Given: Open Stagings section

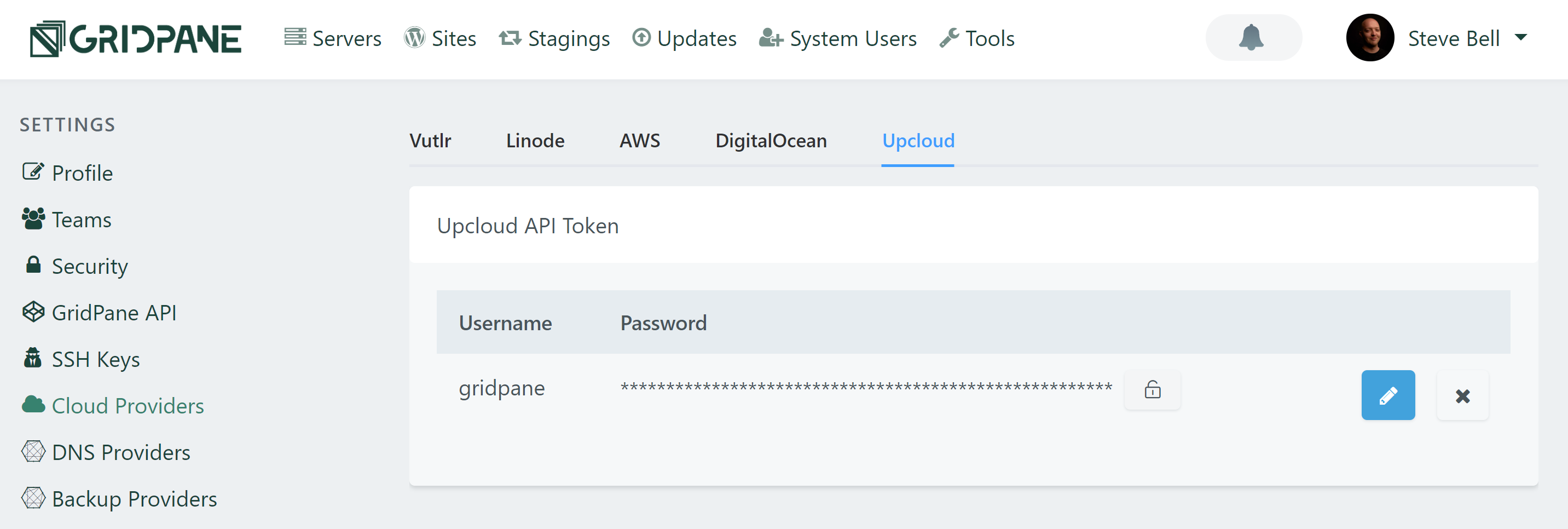Looking at the screenshot, I should 554,39.
